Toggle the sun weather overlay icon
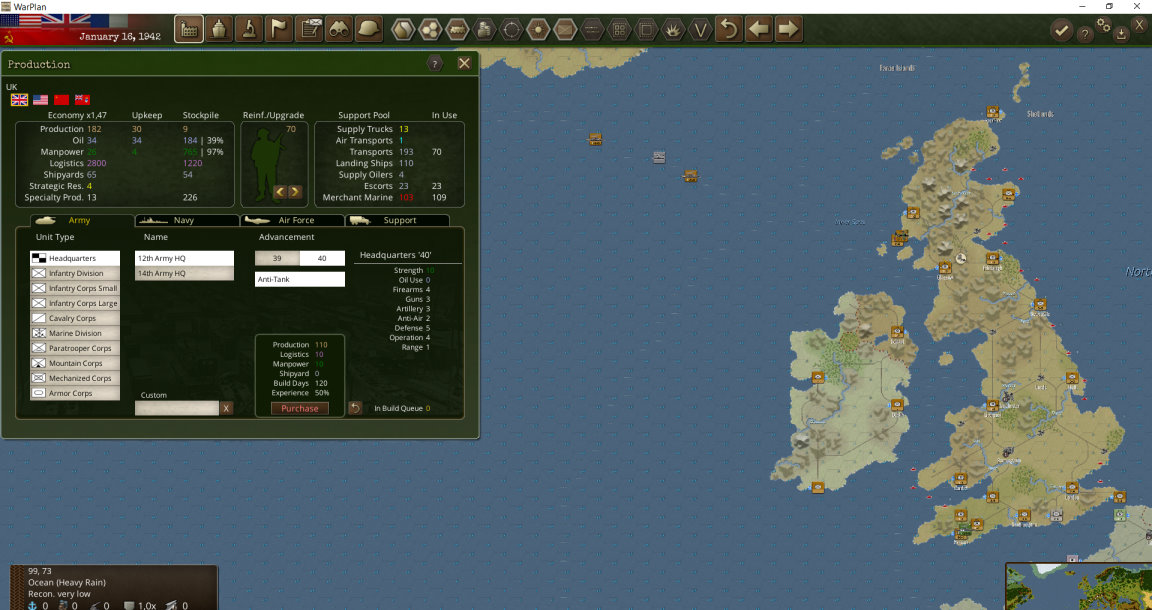 [x=539, y=30]
